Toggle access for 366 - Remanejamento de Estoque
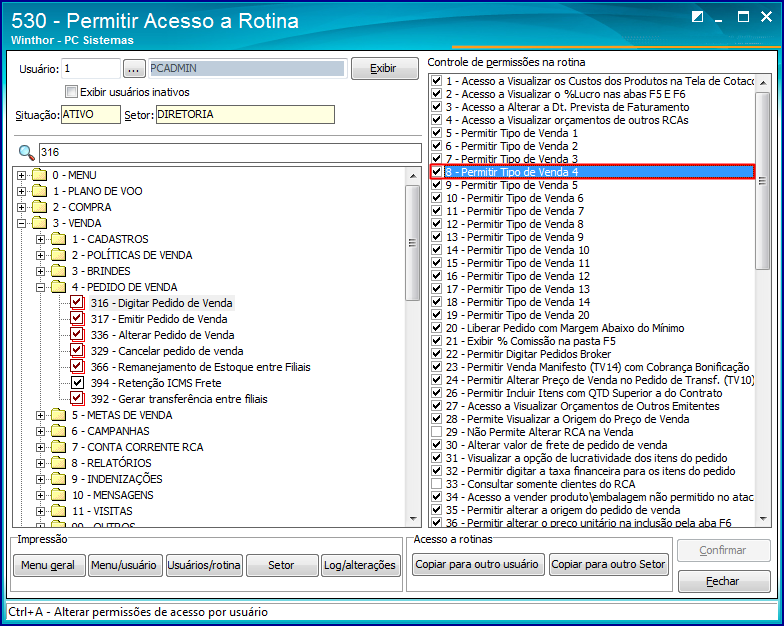784x626 pixels. point(77,366)
